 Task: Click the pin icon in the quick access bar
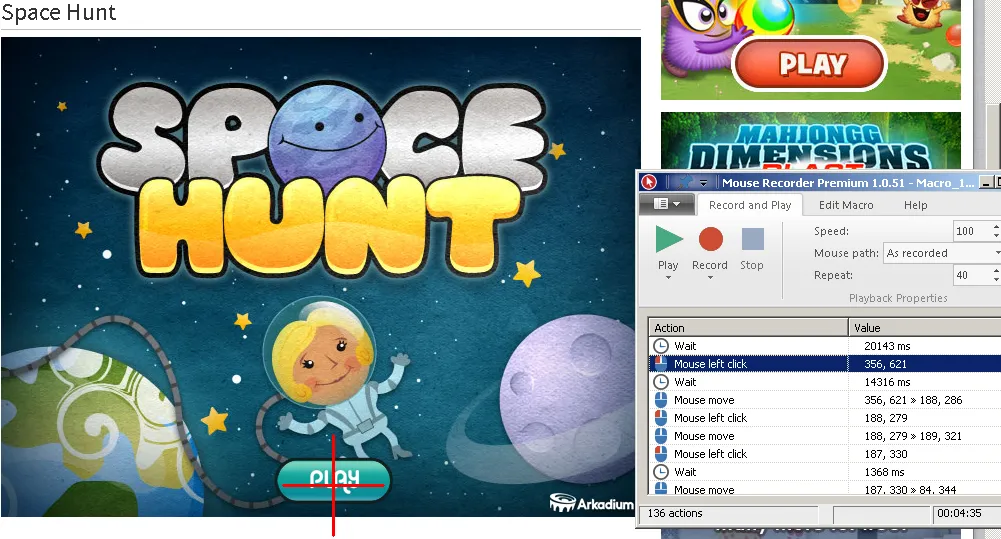tap(685, 183)
